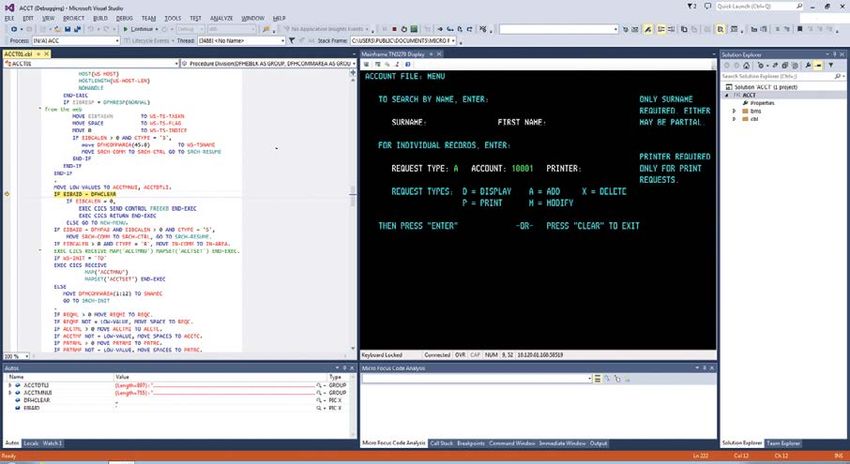Click the Stop Debugging red square icon
Image resolution: width=850 pixels, height=464 pixels.
click(395, 29)
